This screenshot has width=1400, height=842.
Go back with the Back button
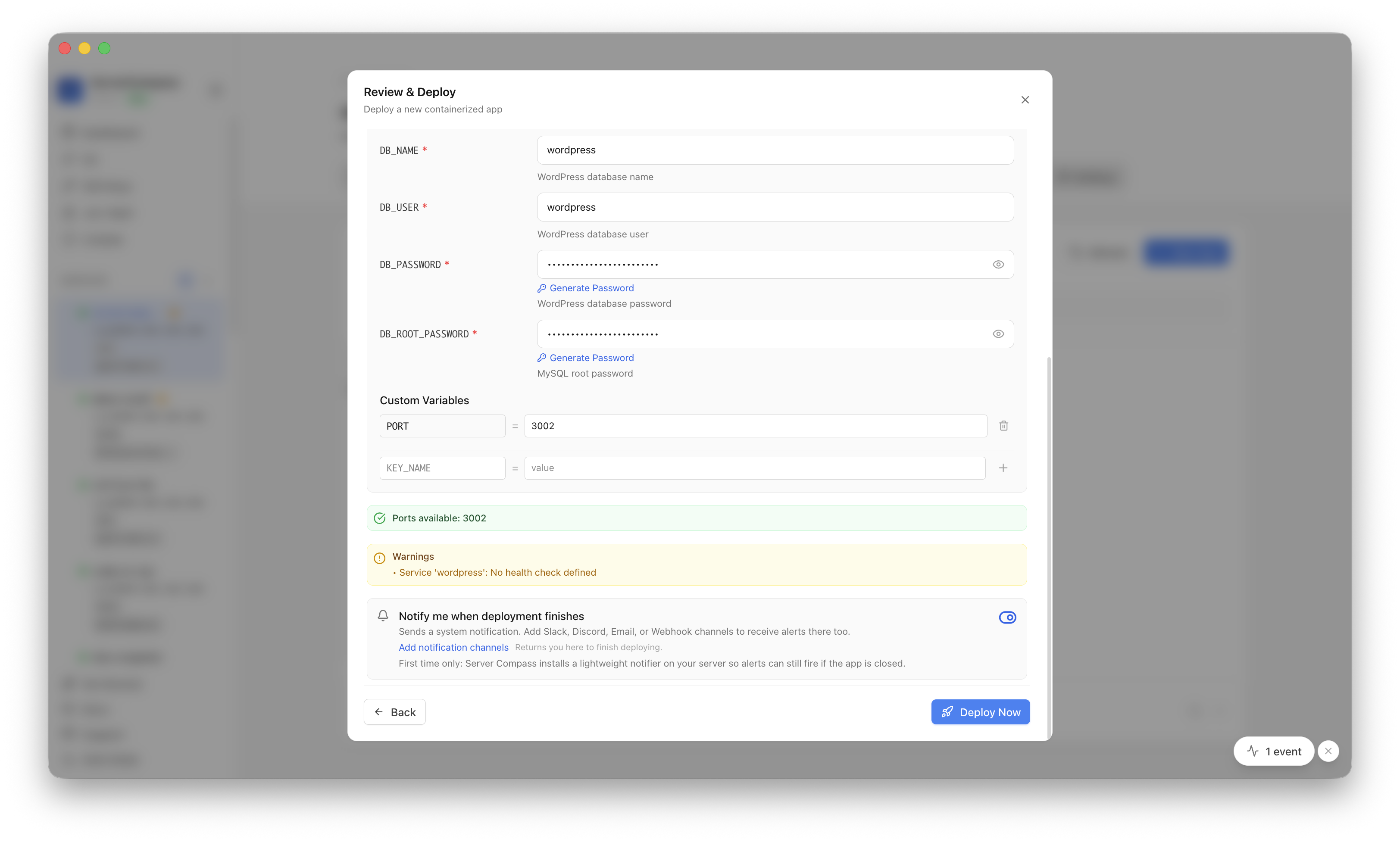394,712
